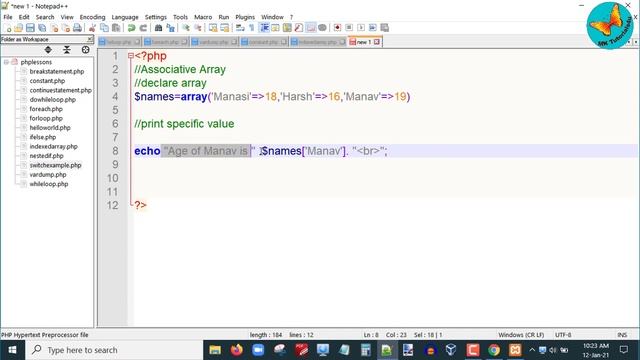Open the Encoding menu

[x=92, y=17]
